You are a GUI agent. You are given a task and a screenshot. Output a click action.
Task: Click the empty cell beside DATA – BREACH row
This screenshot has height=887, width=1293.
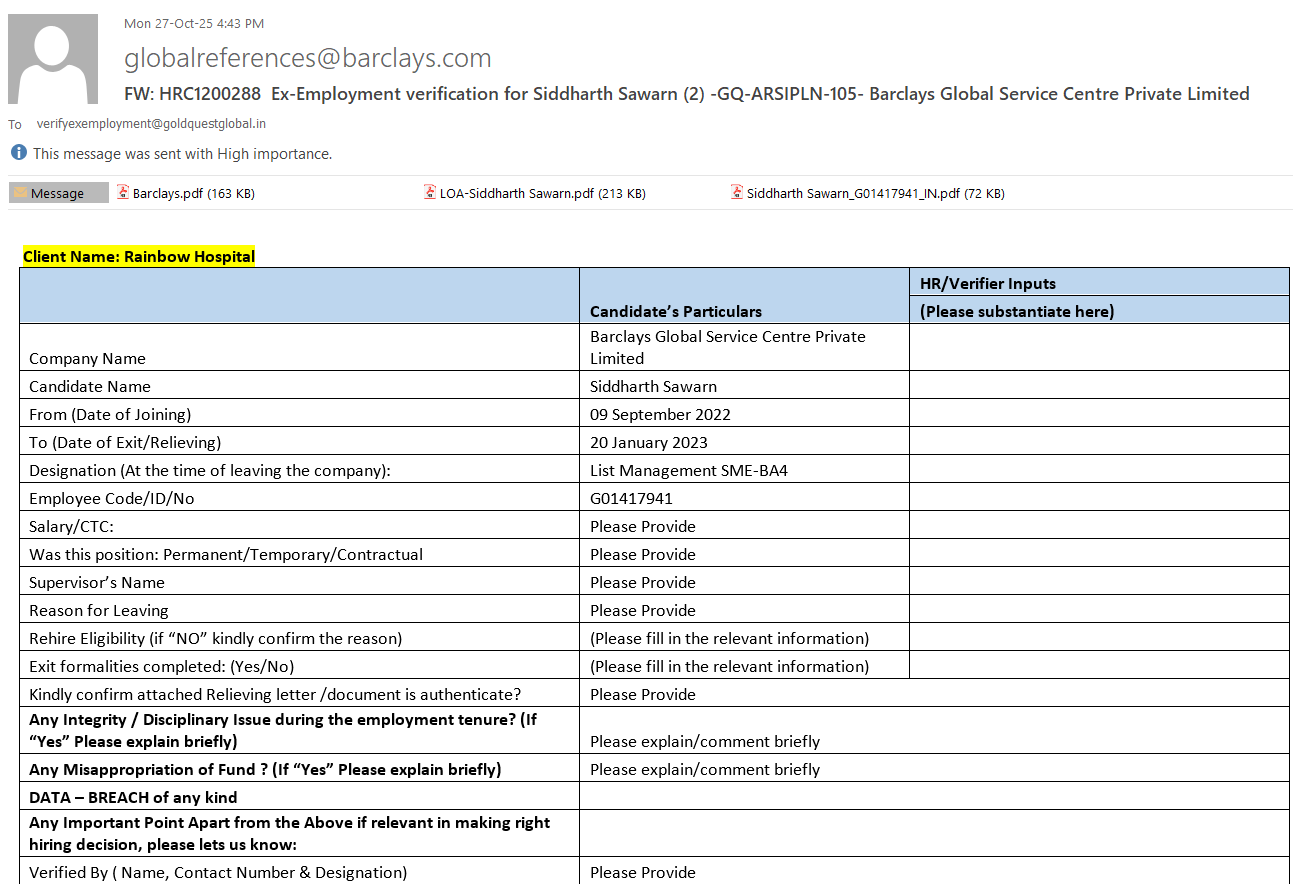click(934, 797)
